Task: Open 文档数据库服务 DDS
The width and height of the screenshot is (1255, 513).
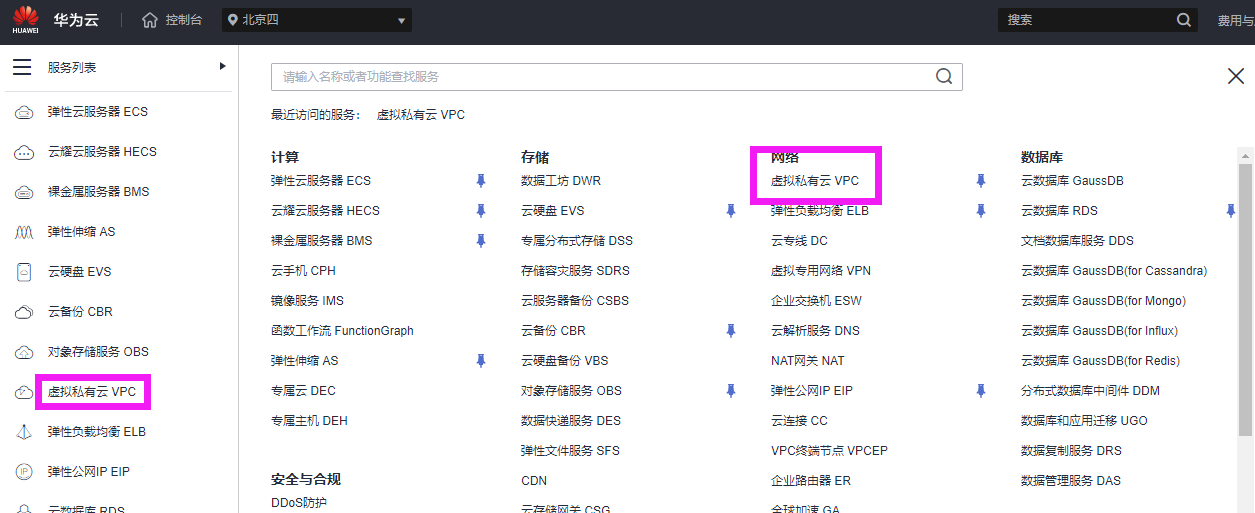Action: (x=1077, y=241)
